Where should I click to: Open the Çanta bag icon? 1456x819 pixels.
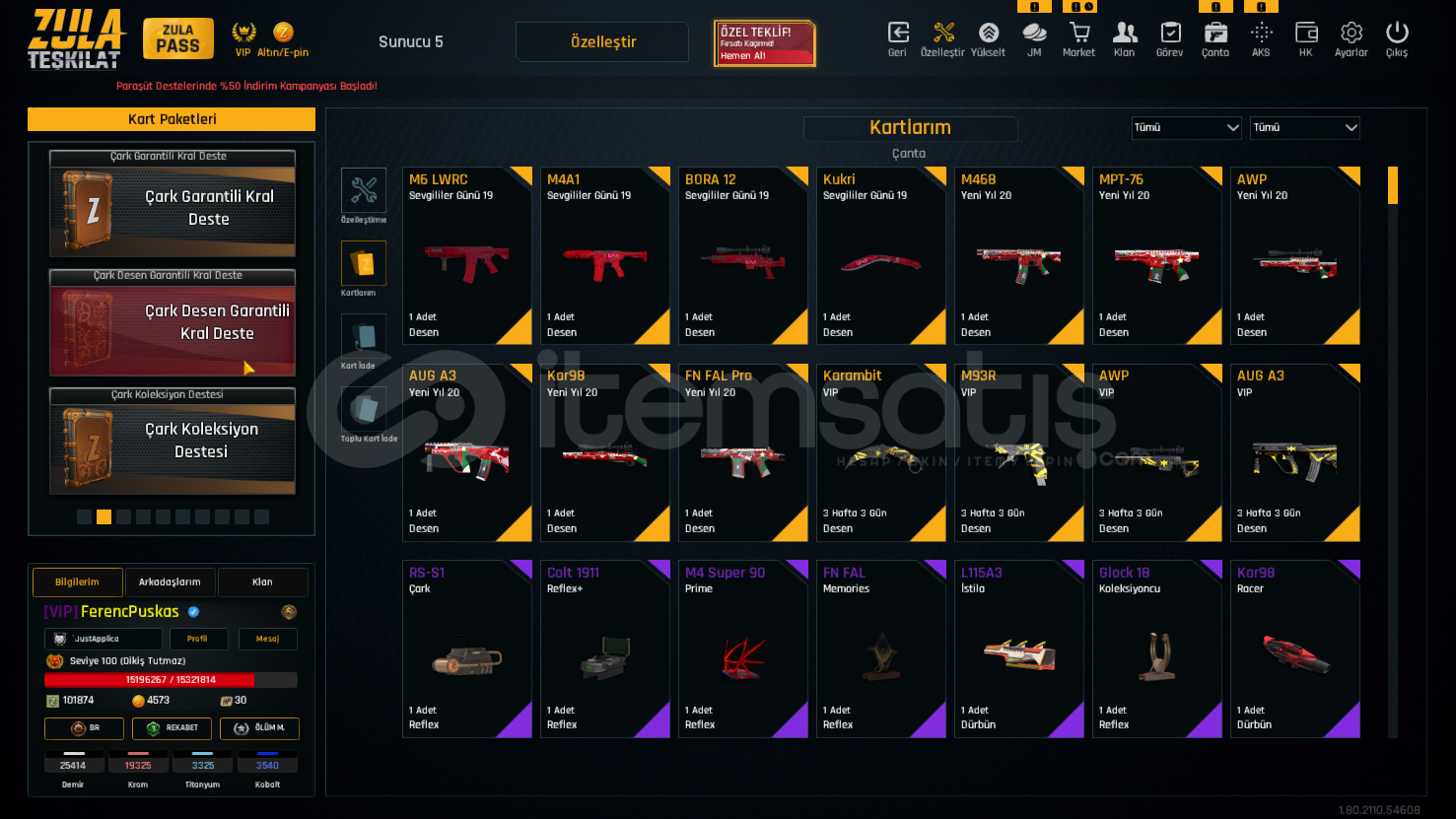tap(1215, 34)
